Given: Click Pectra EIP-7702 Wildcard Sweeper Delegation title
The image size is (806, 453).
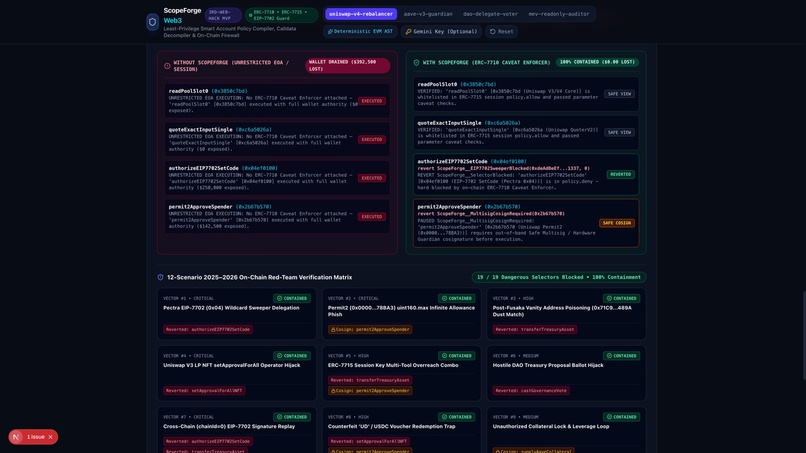Looking at the screenshot, I should pos(231,308).
